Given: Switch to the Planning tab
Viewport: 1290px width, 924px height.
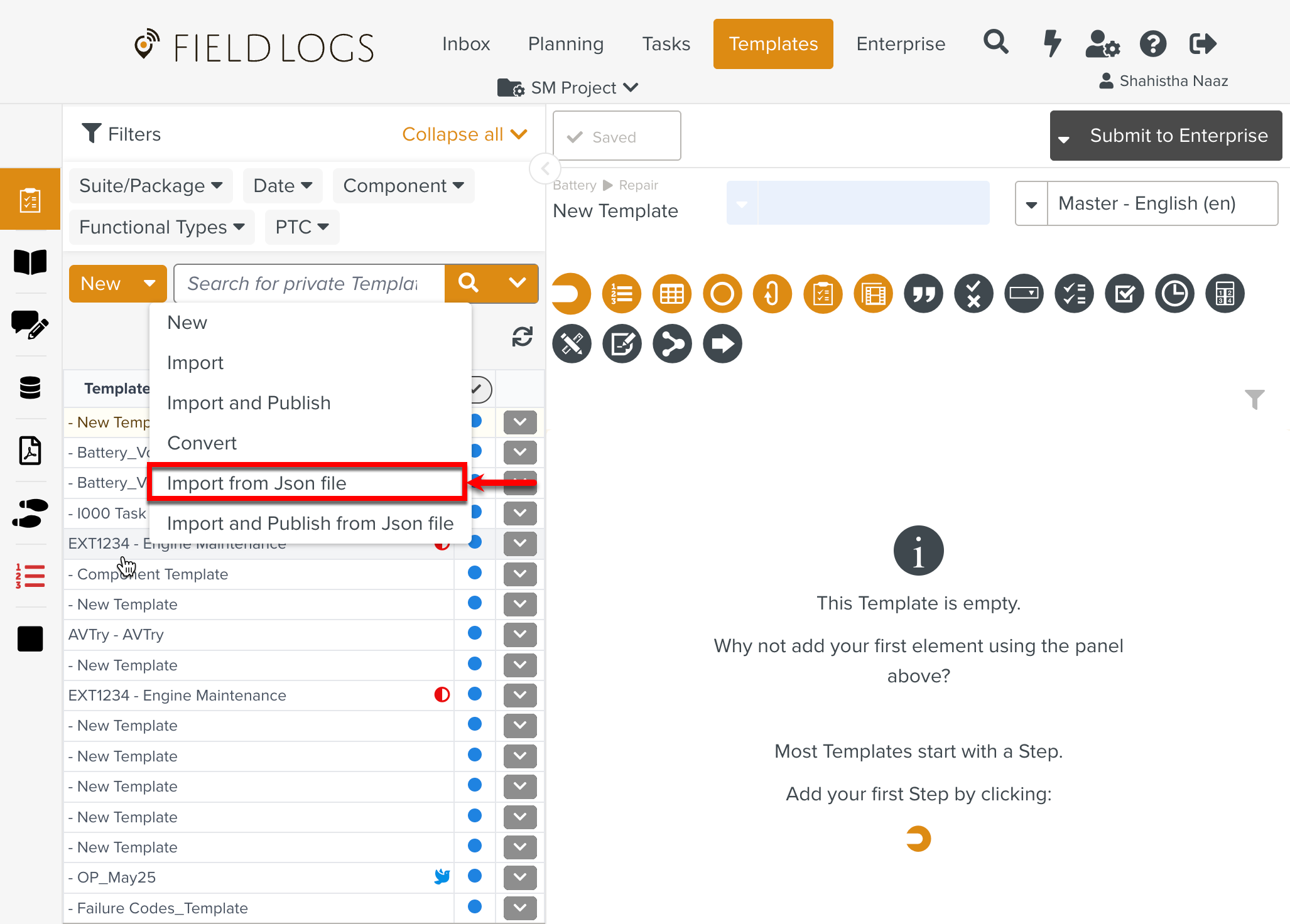Looking at the screenshot, I should point(565,44).
